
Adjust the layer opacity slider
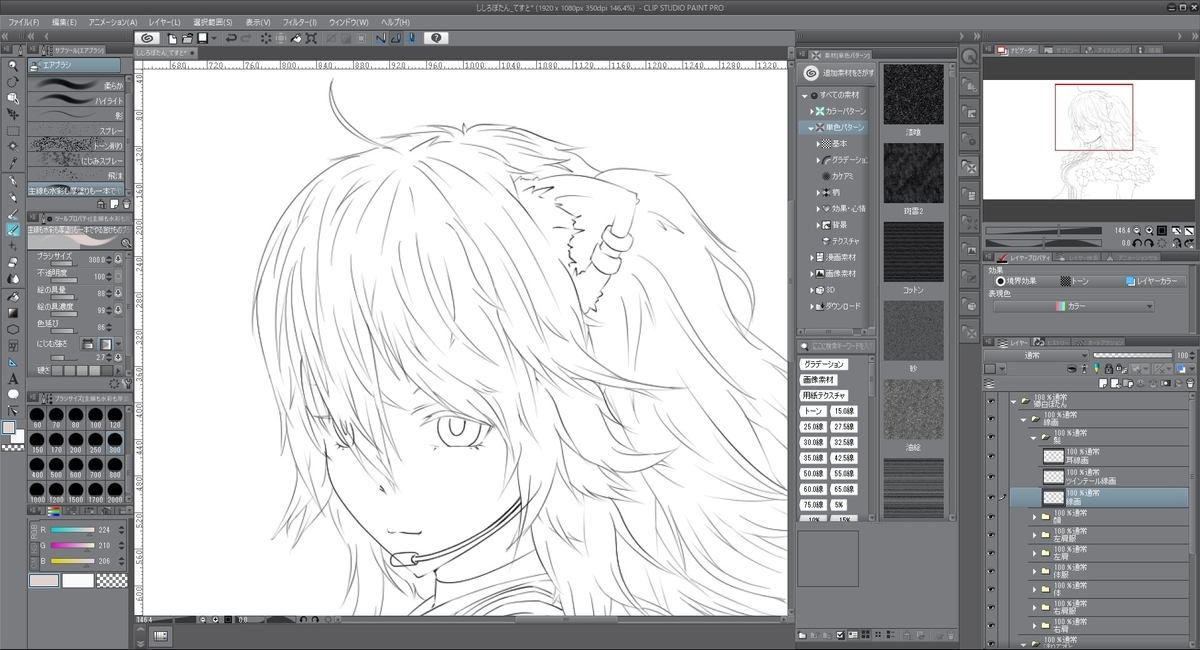pyautogui.click(x=1132, y=355)
